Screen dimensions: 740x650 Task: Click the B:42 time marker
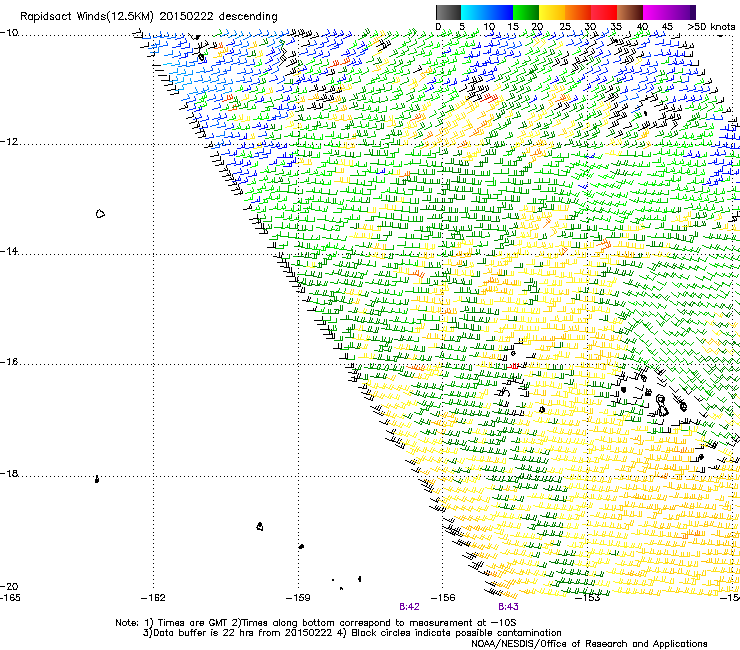tap(409, 607)
